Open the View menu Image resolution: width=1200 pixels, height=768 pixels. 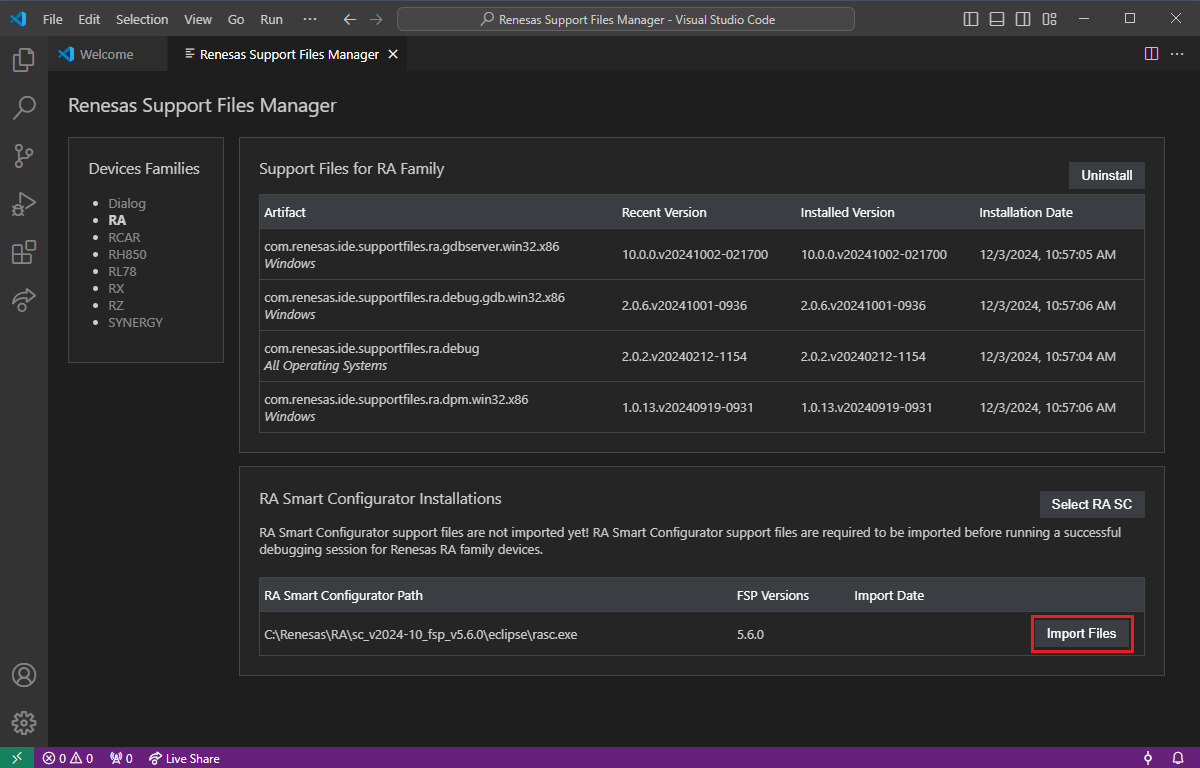point(198,19)
